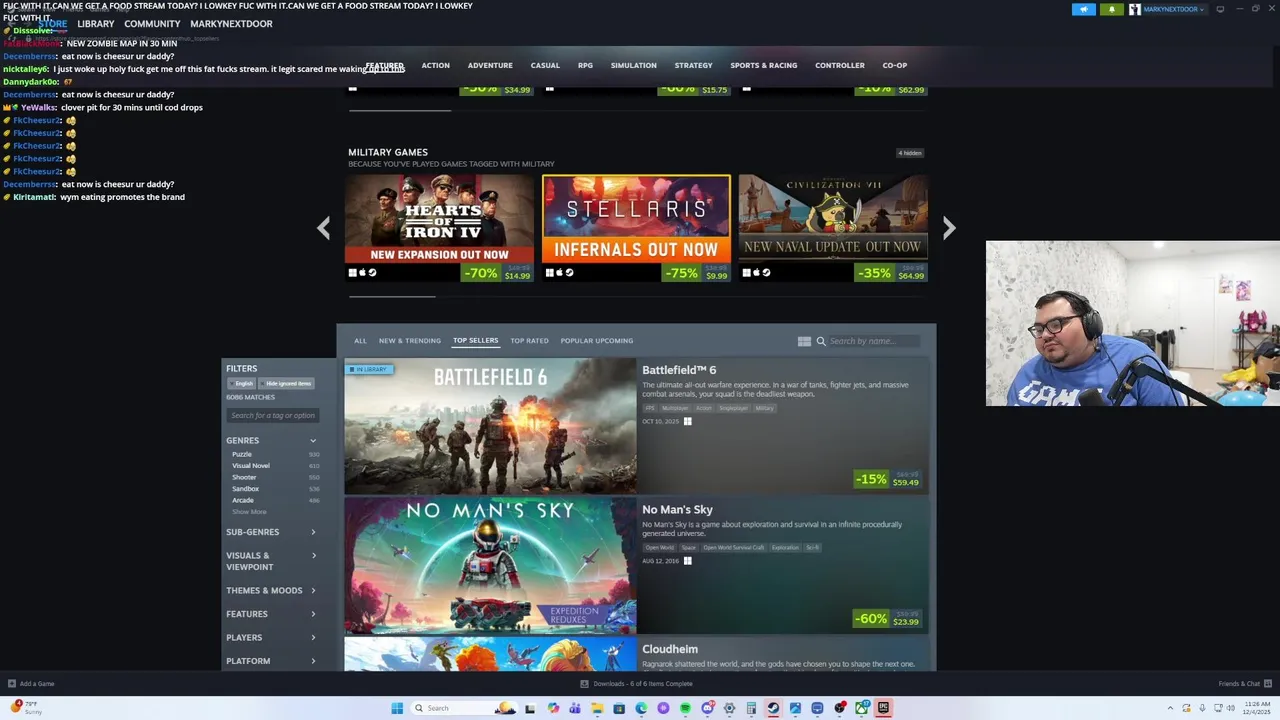This screenshot has height=720, width=1280.
Task: Open the announcements megaphone icon
Action: click(x=1084, y=9)
